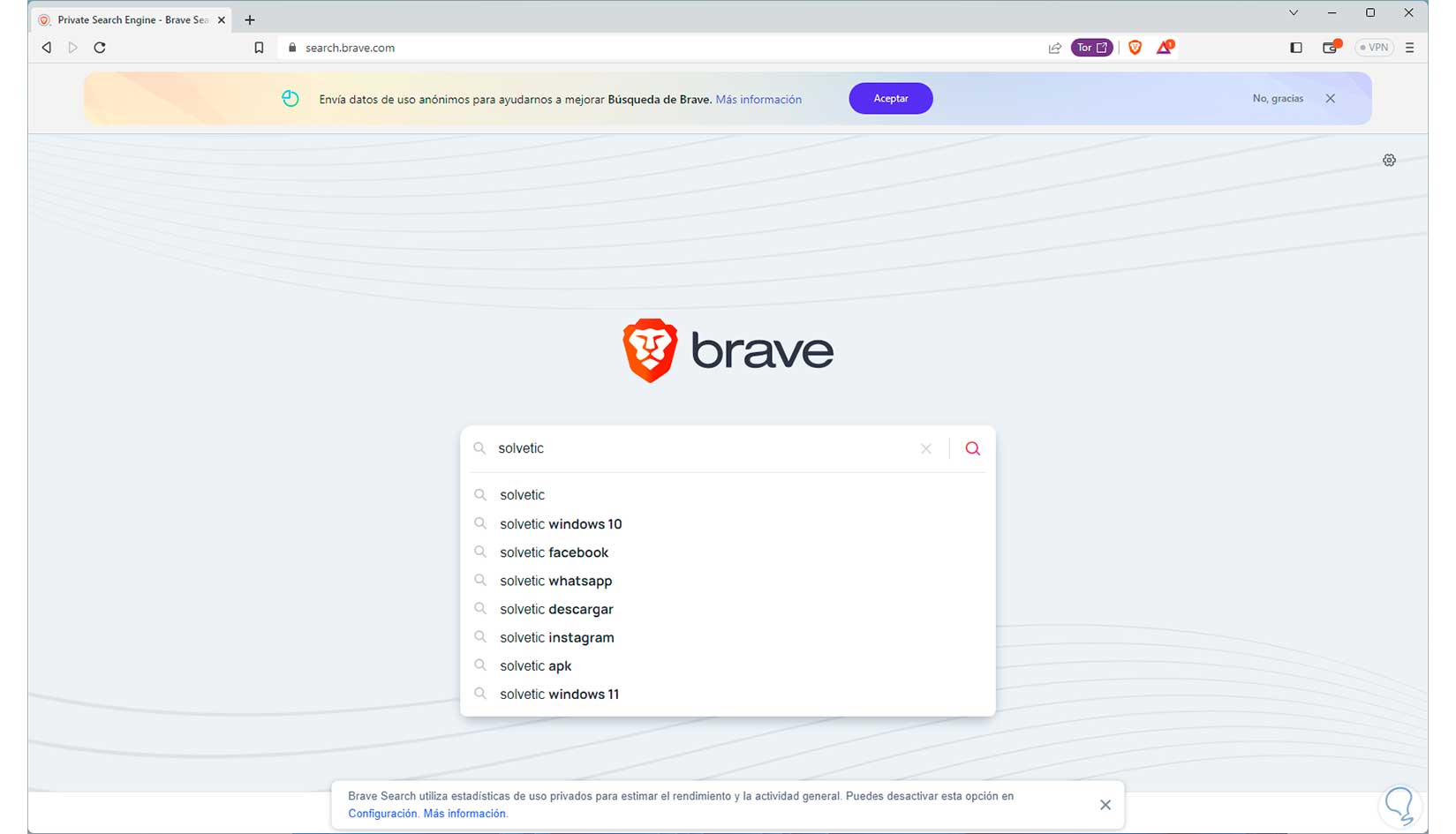This screenshot has height=834, width=1456.
Task: Accept anonymous usage data sharing
Action: (891, 99)
